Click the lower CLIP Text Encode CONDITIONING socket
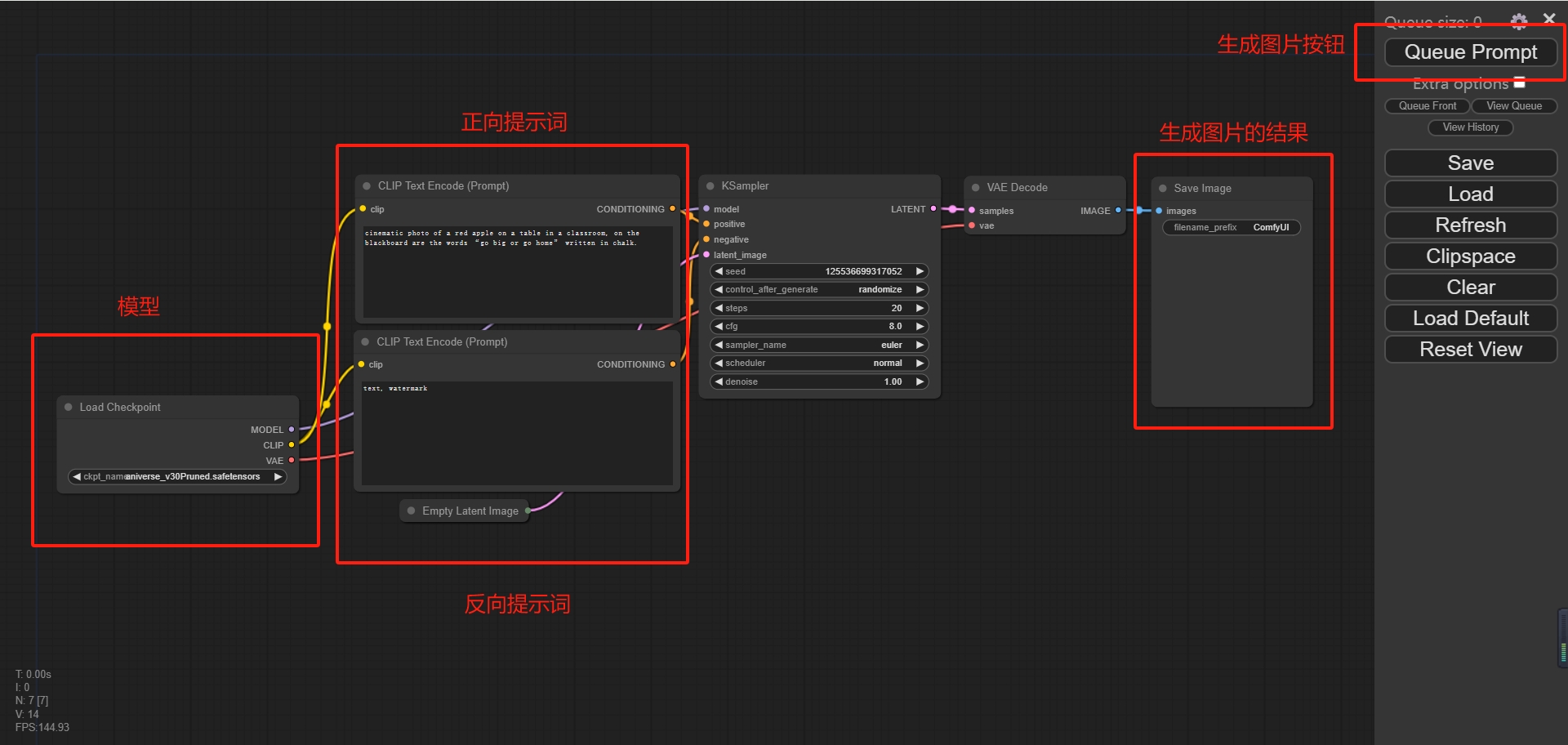This screenshot has height=745, width=1568. [x=672, y=364]
